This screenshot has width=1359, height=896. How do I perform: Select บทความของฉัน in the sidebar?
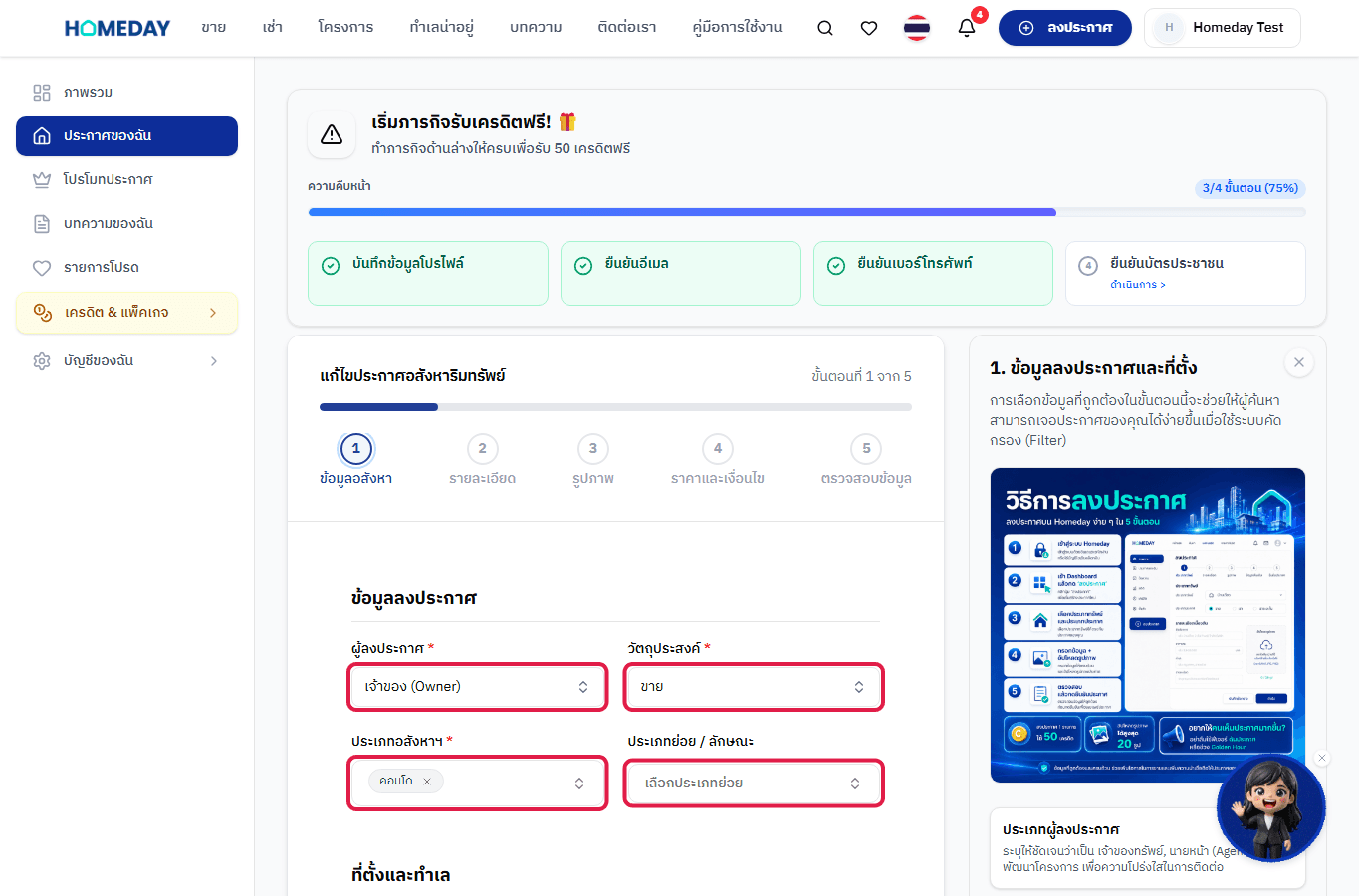(126, 224)
